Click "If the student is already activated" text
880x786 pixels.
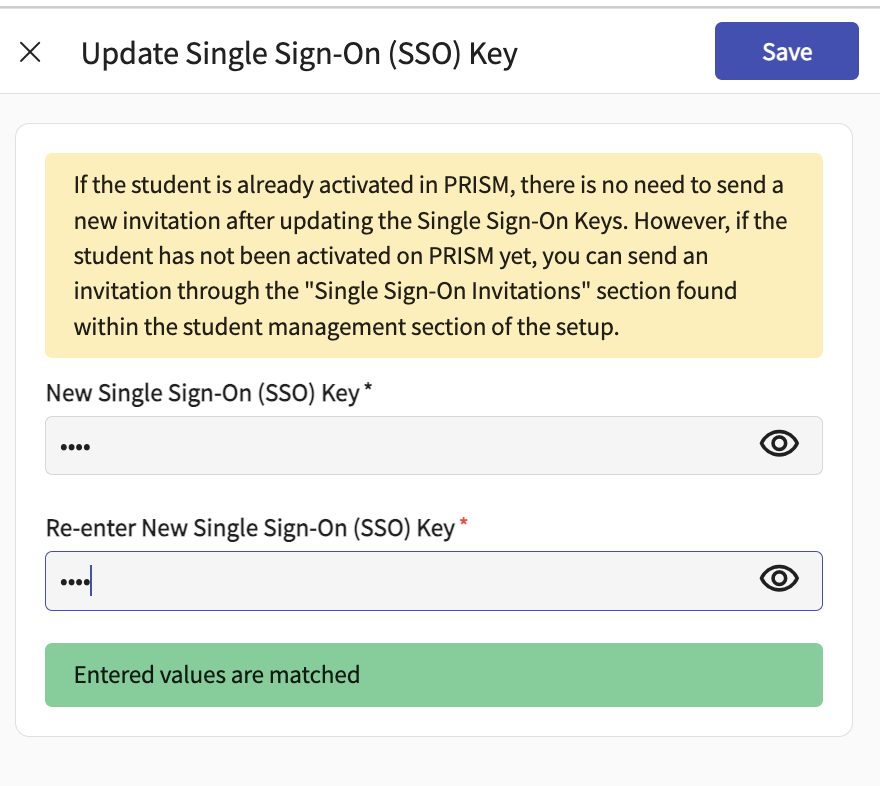point(240,186)
